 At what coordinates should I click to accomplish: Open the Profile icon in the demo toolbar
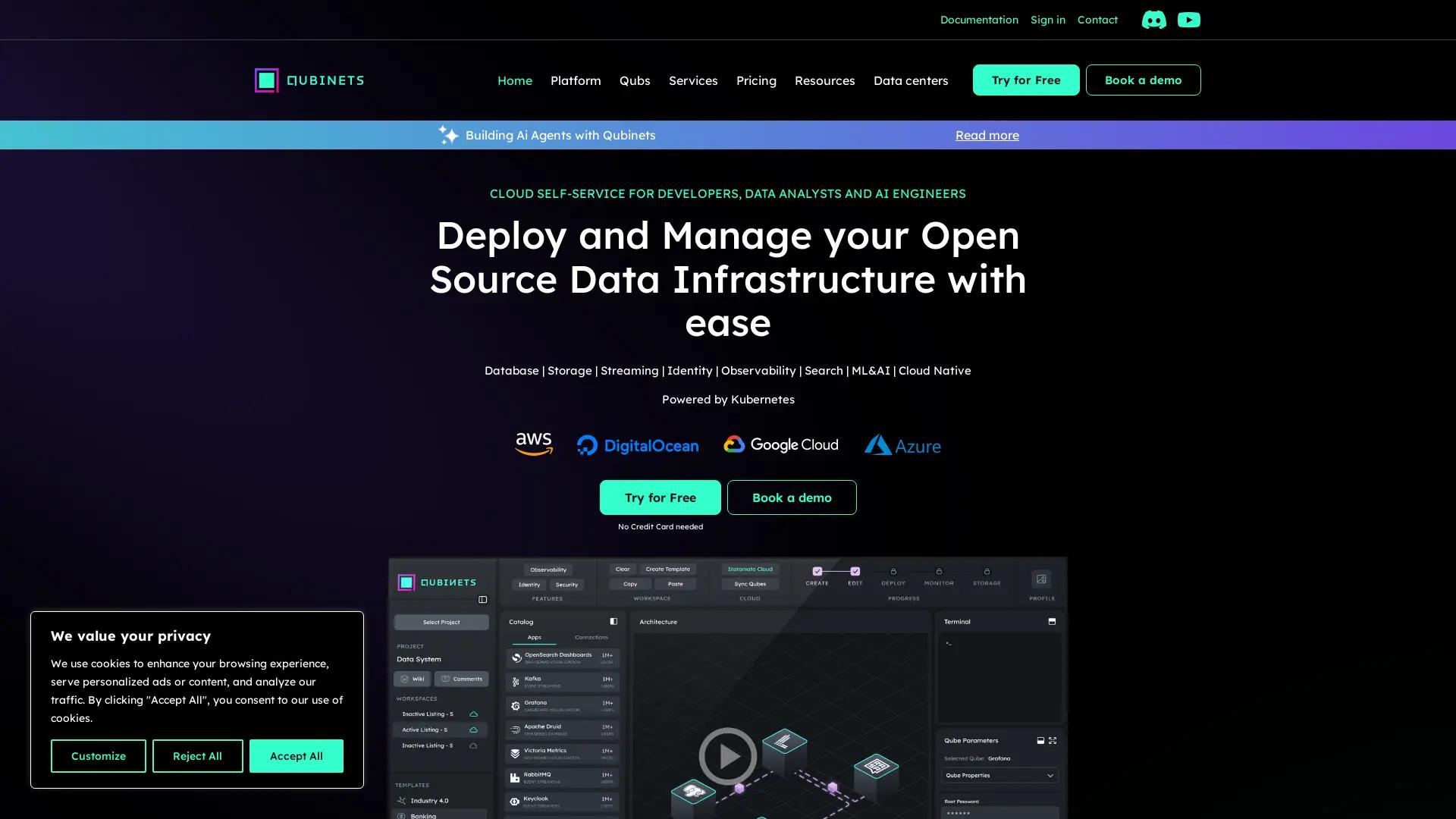click(x=1041, y=579)
